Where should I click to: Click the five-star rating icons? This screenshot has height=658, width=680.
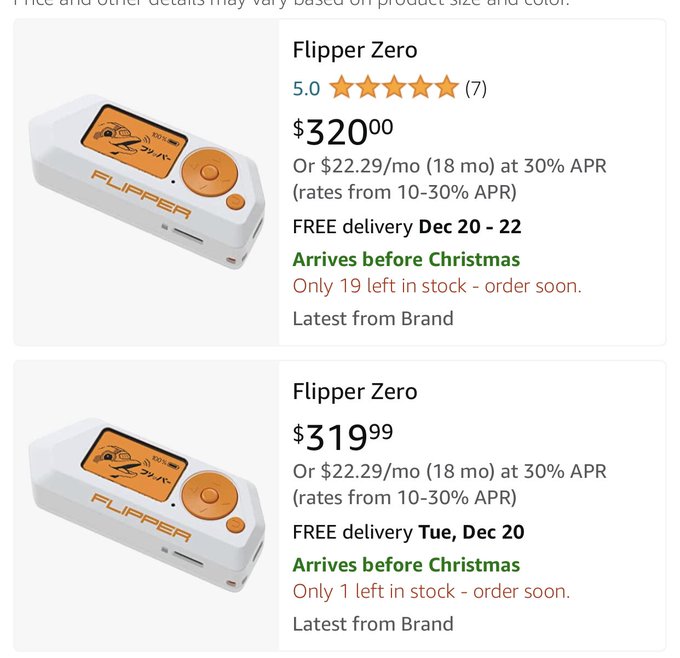(x=394, y=88)
